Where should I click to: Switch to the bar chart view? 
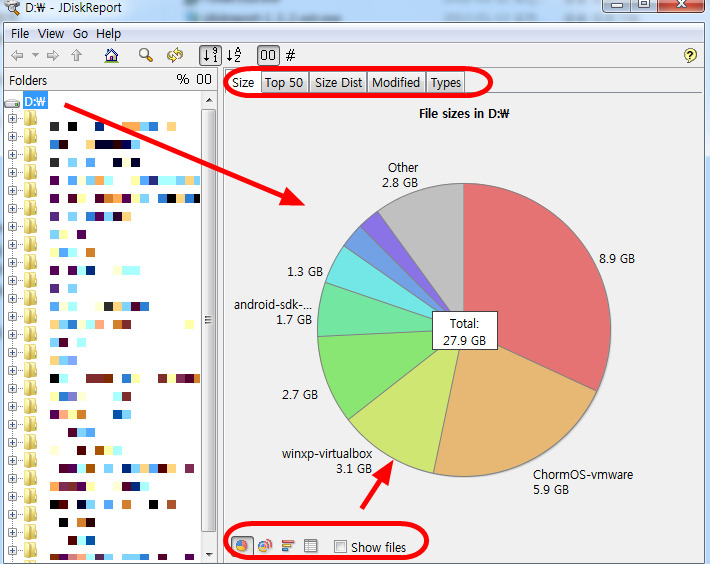288,546
